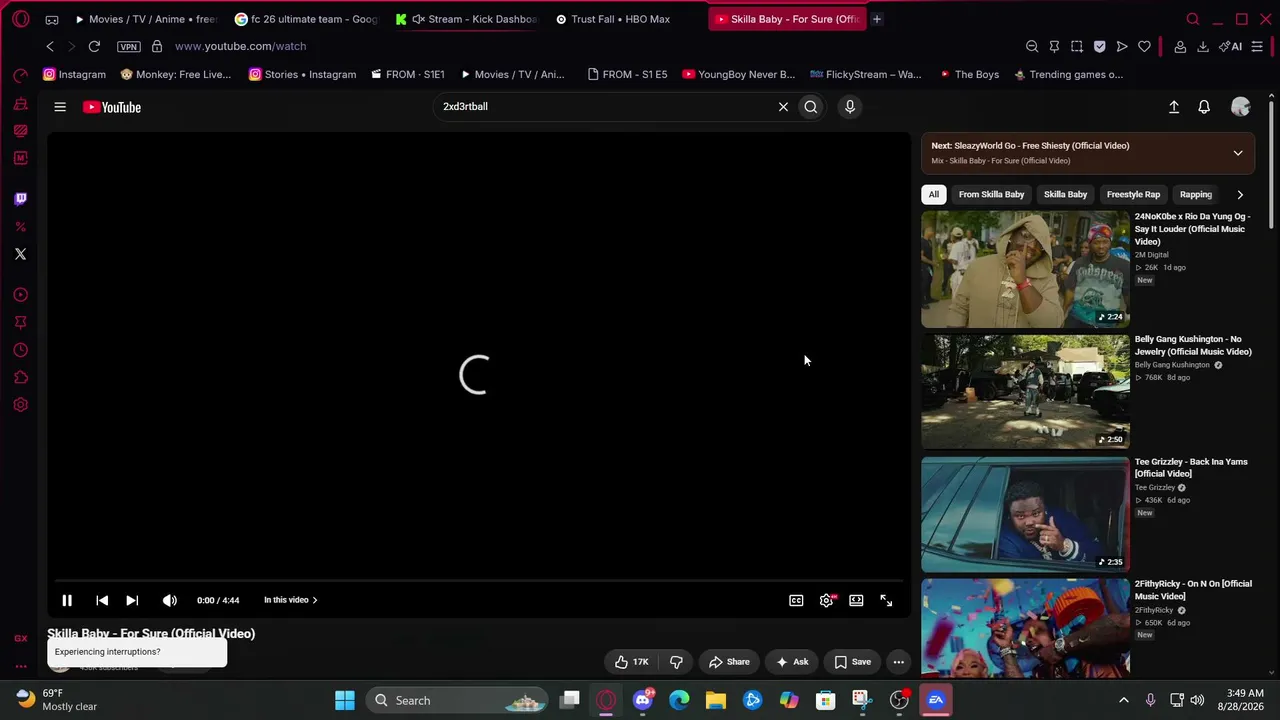This screenshot has width=1280, height=720.
Task: Open a new browser tab
Action: point(877,19)
